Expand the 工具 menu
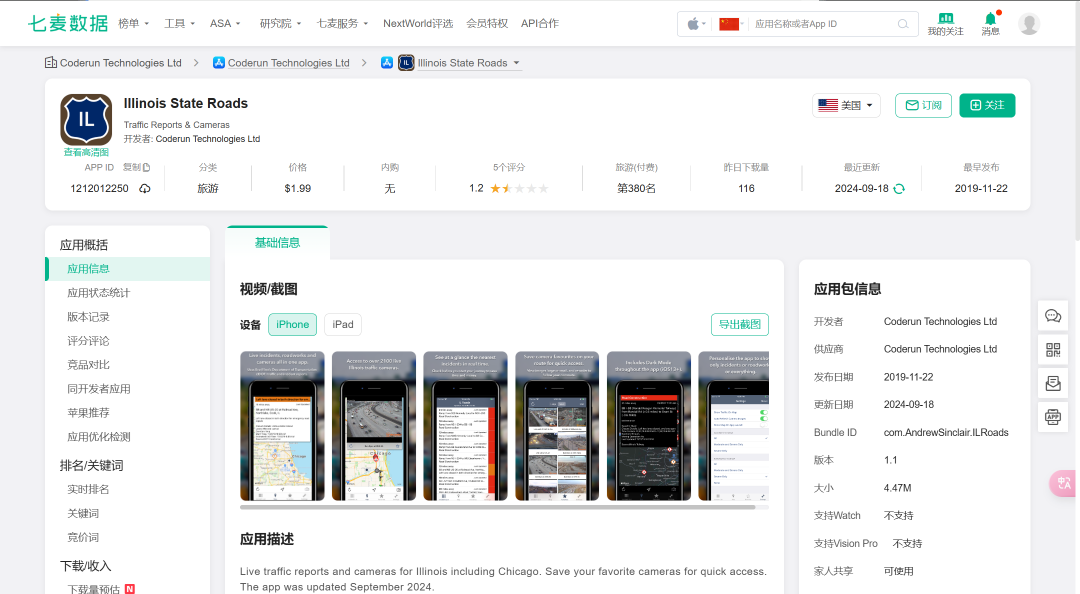This screenshot has width=1080, height=594. click(179, 23)
